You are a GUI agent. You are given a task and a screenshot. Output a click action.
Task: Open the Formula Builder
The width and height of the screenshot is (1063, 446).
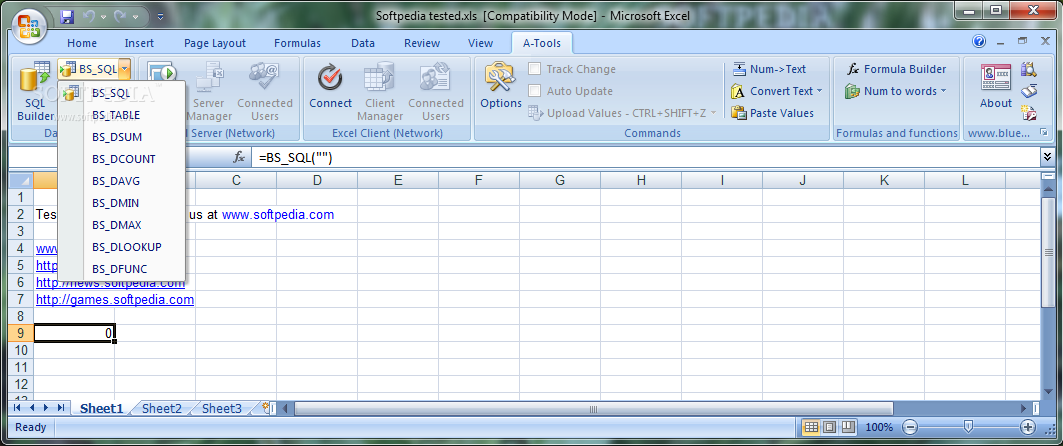pos(896,69)
